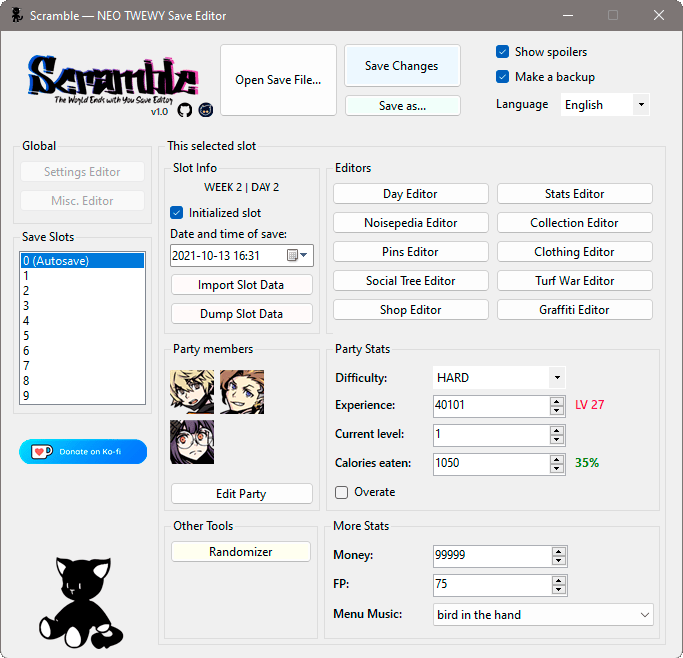
Task: Launch the Randomizer tool
Action: (241, 552)
